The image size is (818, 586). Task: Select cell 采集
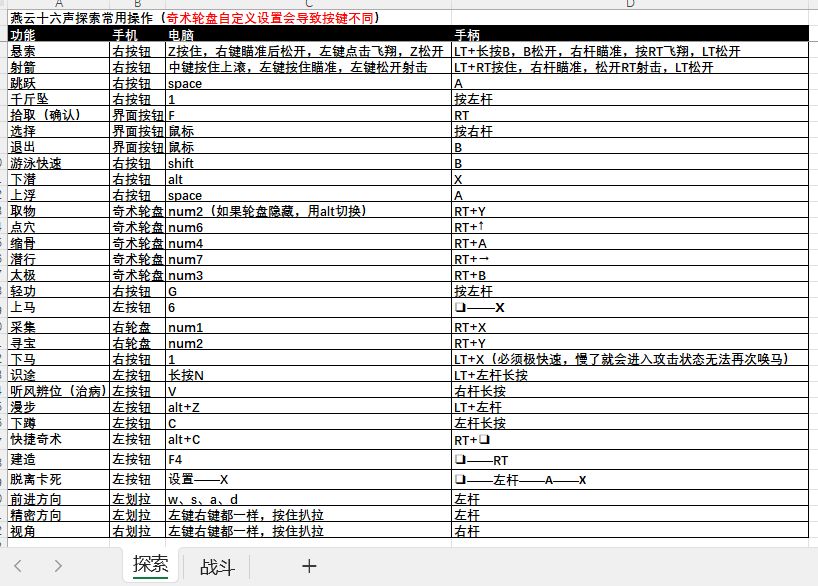tap(58, 327)
